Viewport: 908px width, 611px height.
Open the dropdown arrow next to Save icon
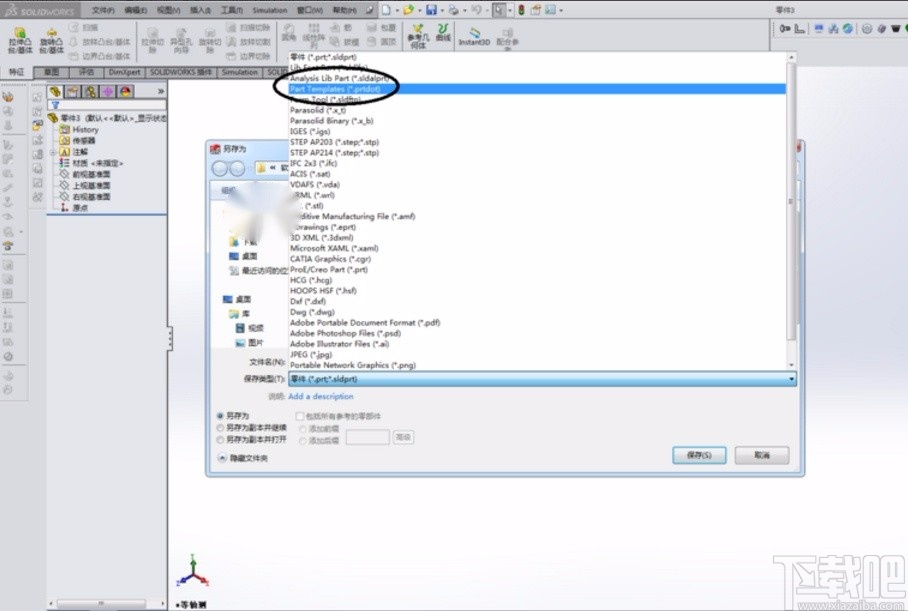[x=442, y=10]
